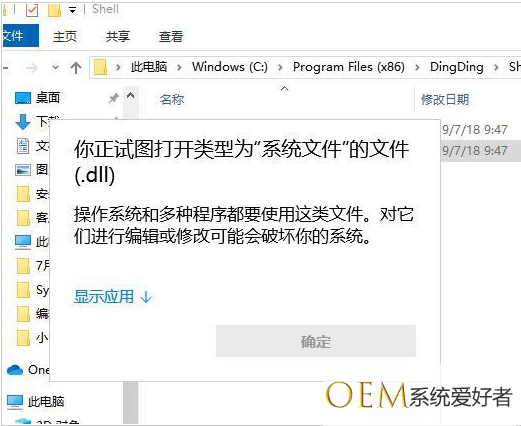The width and height of the screenshot is (521, 426).
Task: Switch to the 主页 ribbon tab
Action: coord(65,36)
